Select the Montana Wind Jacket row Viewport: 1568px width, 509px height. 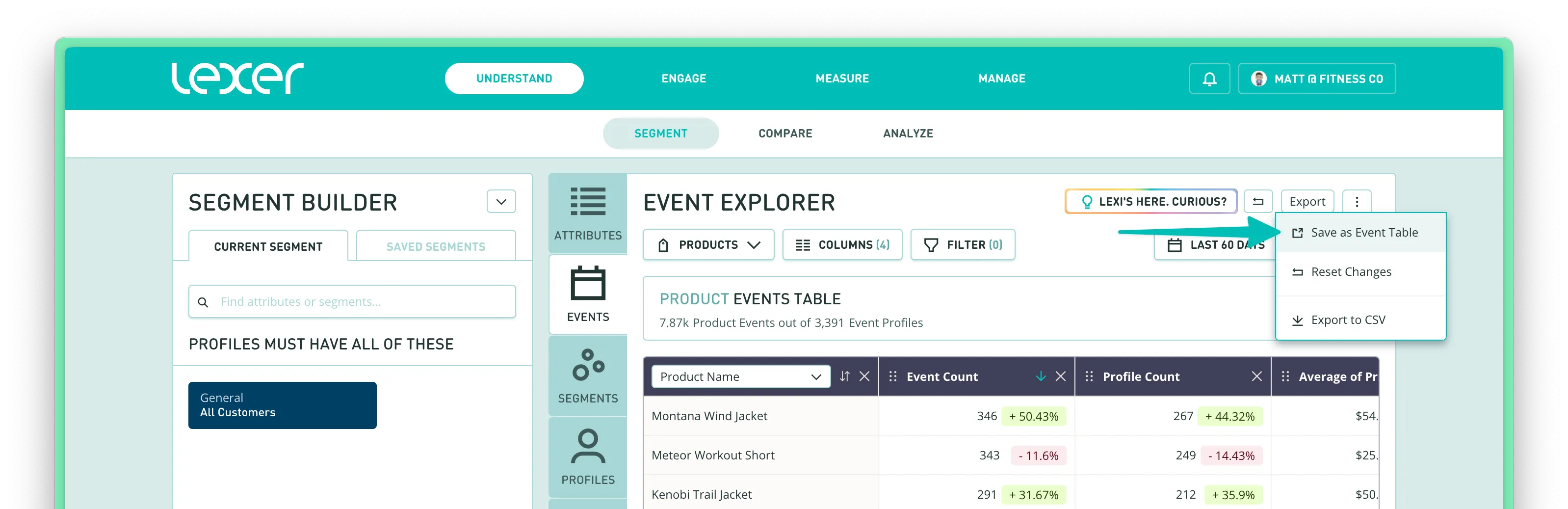[1011, 416]
